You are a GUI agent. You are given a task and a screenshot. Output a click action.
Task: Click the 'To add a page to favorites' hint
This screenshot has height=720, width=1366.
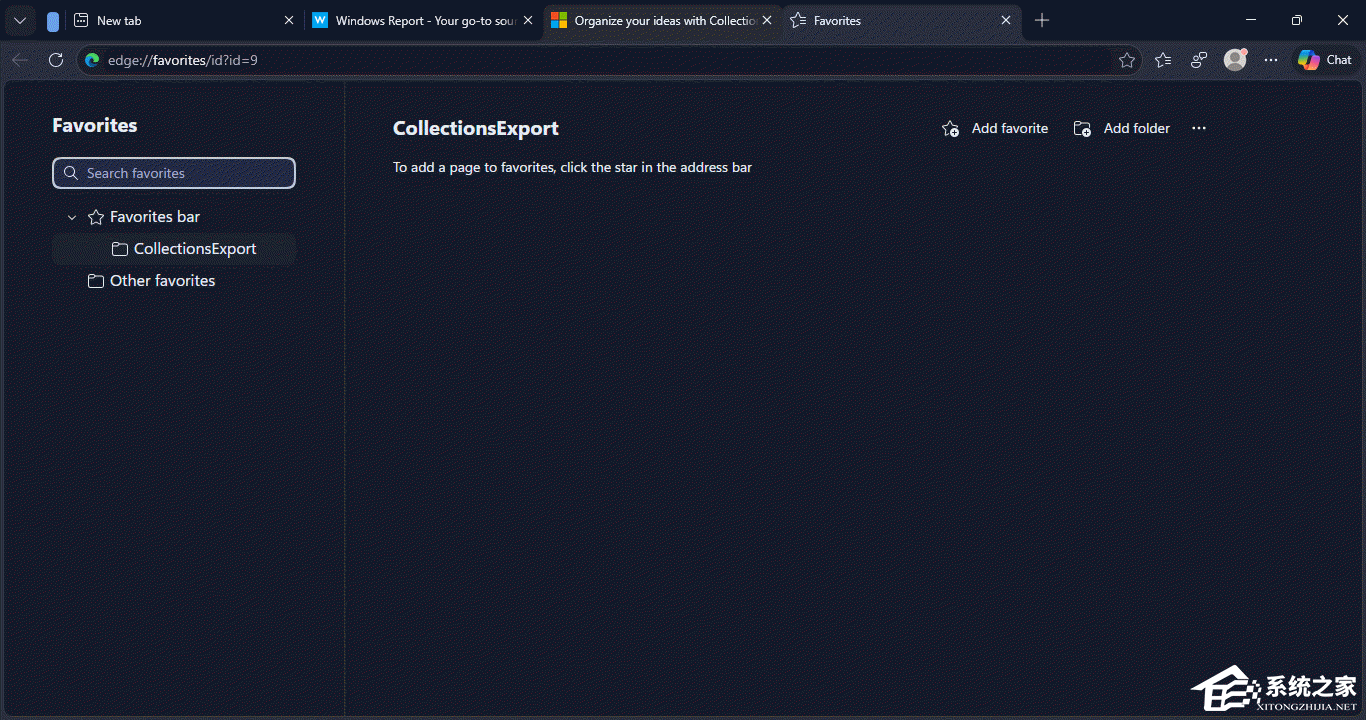[572, 167]
